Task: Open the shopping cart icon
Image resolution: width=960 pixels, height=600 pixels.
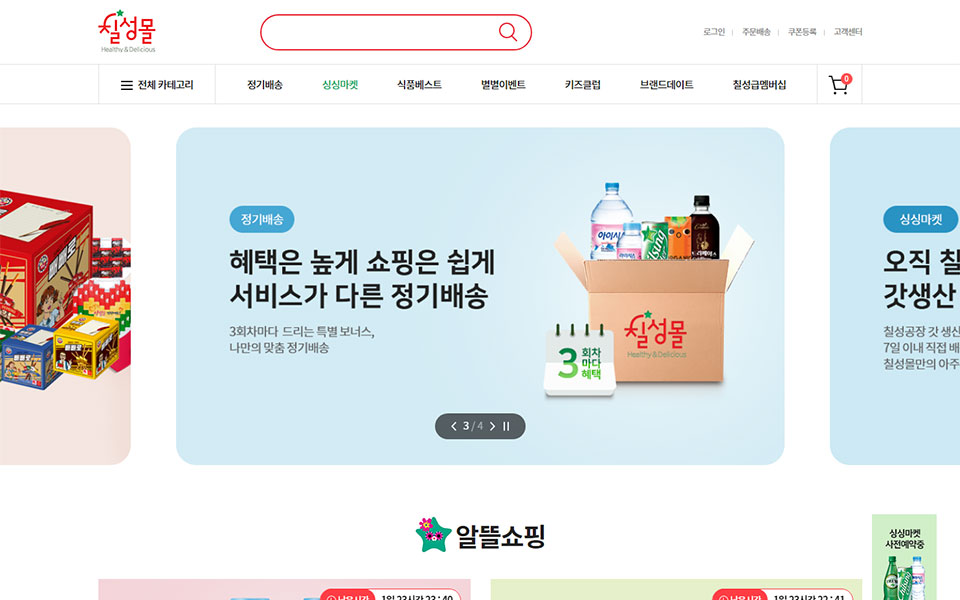Action: (x=839, y=84)
